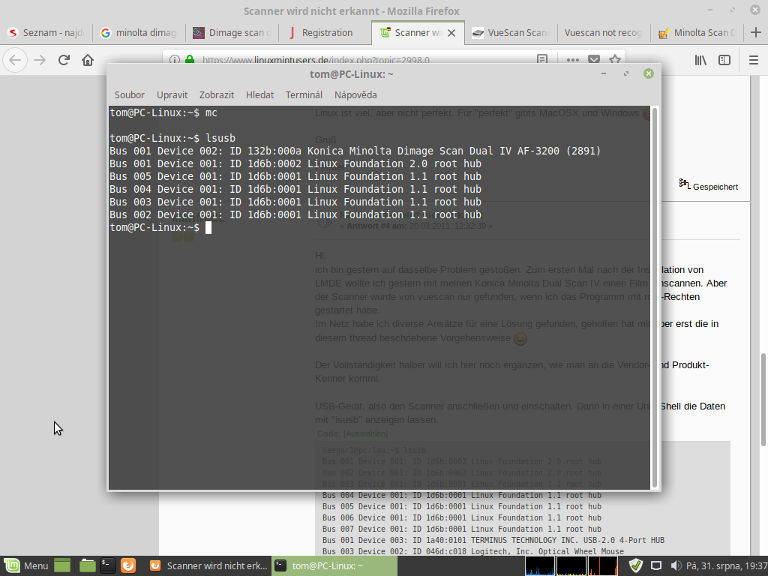The height and width of the screenshot is (576, 768).
Task: Save page to Pocket
Action: tap(594, 60)
